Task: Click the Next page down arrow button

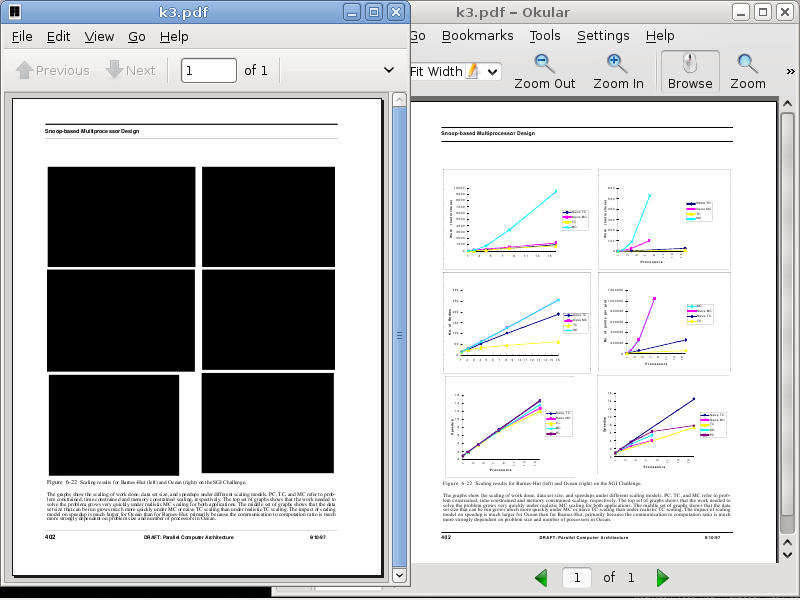Action: coord(131,71)
